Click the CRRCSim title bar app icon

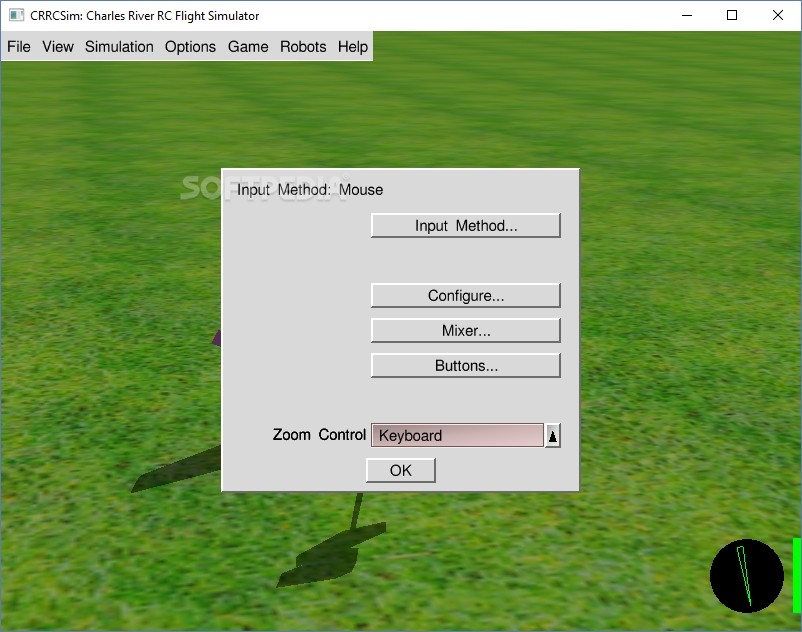click(16, 15)
